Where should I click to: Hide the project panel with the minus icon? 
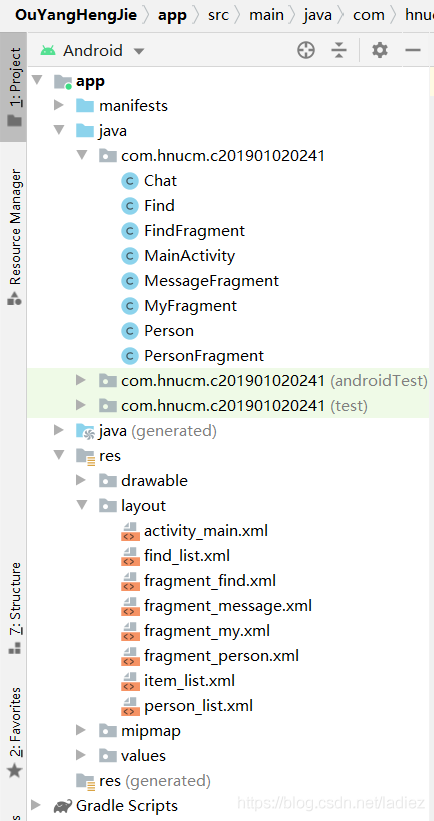tap(413, 50)
